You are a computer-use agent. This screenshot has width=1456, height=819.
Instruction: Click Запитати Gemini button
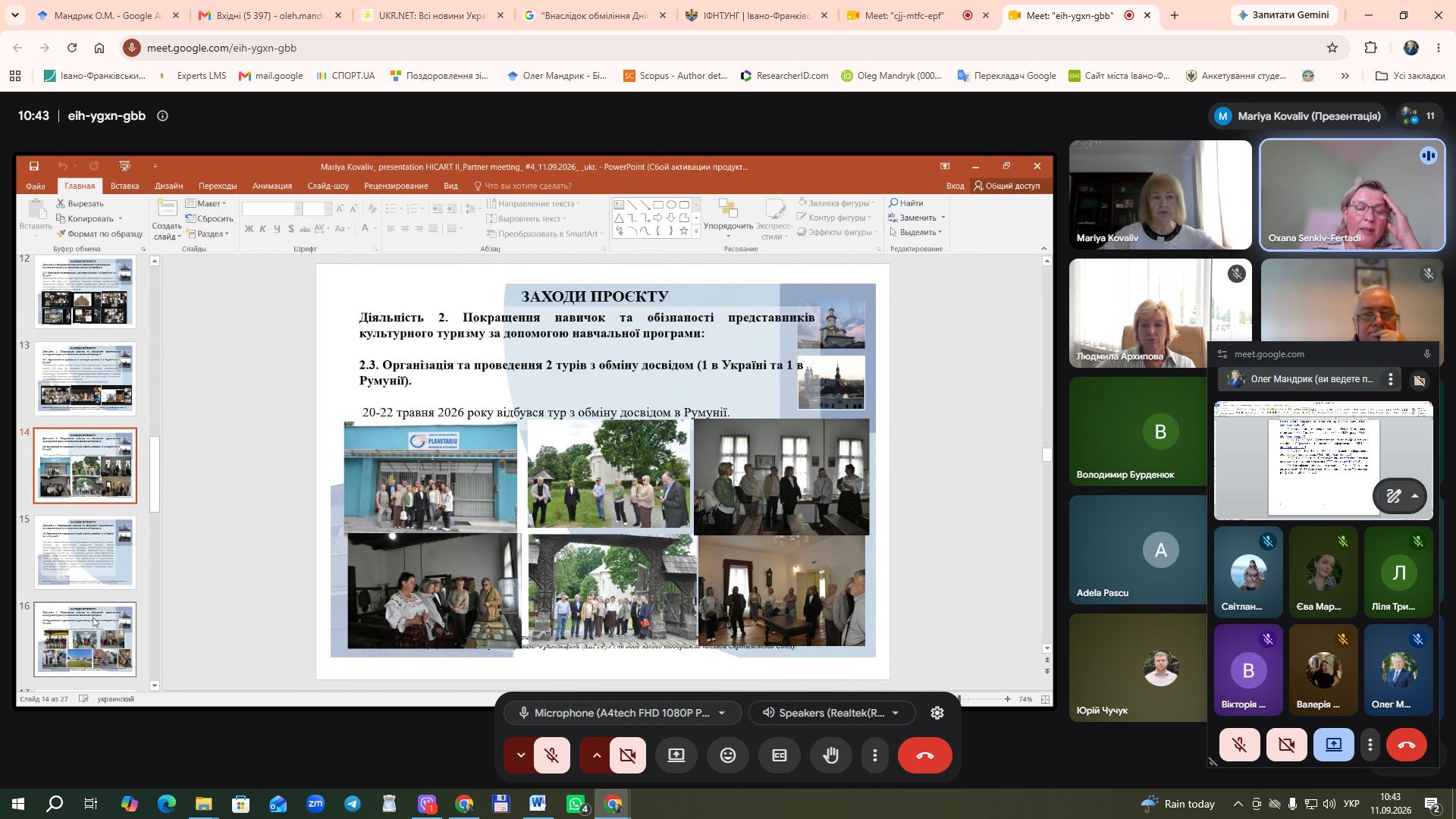coord(1285,15)
